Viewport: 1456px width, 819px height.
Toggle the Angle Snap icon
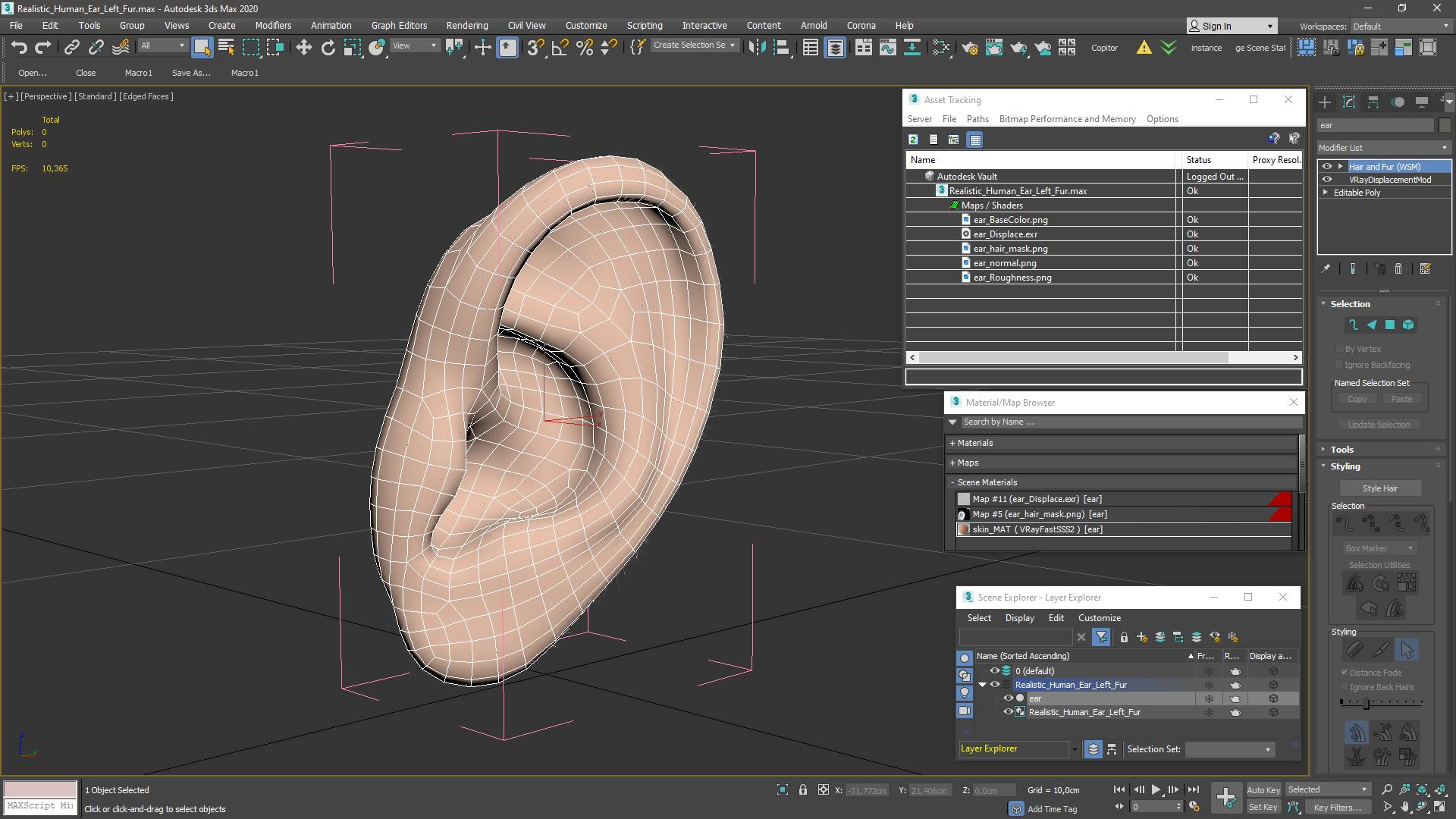pyautogui.click(x=560, y=47)
